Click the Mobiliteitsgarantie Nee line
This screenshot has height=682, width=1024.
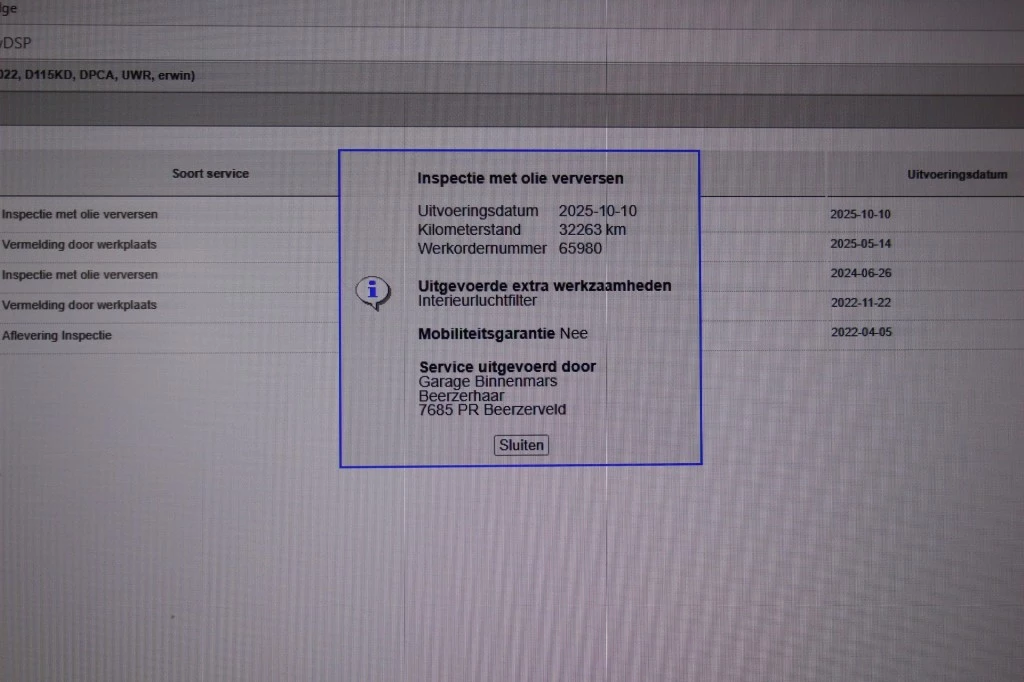point(502,333)
